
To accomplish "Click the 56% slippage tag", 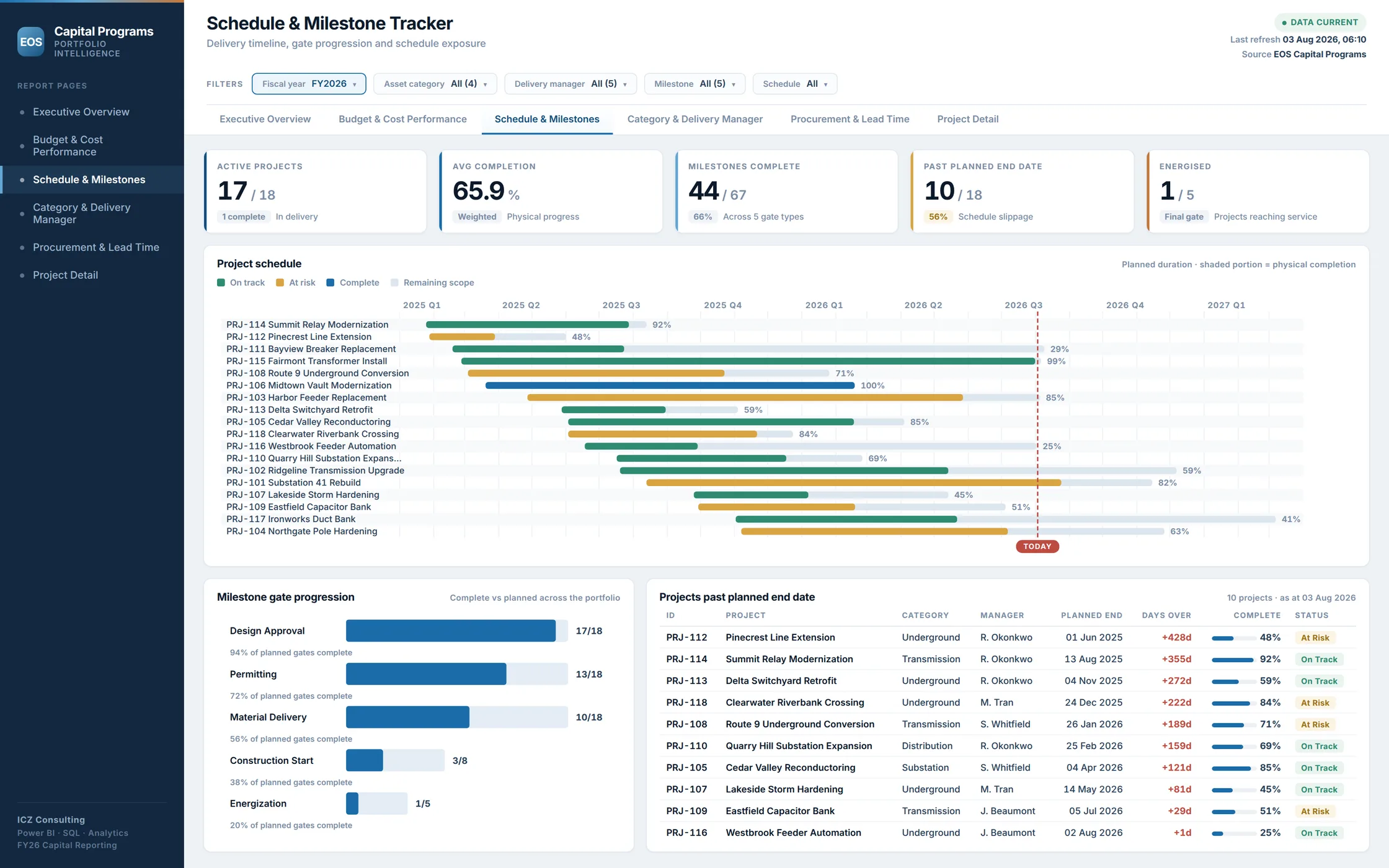I will click(938, 216).
